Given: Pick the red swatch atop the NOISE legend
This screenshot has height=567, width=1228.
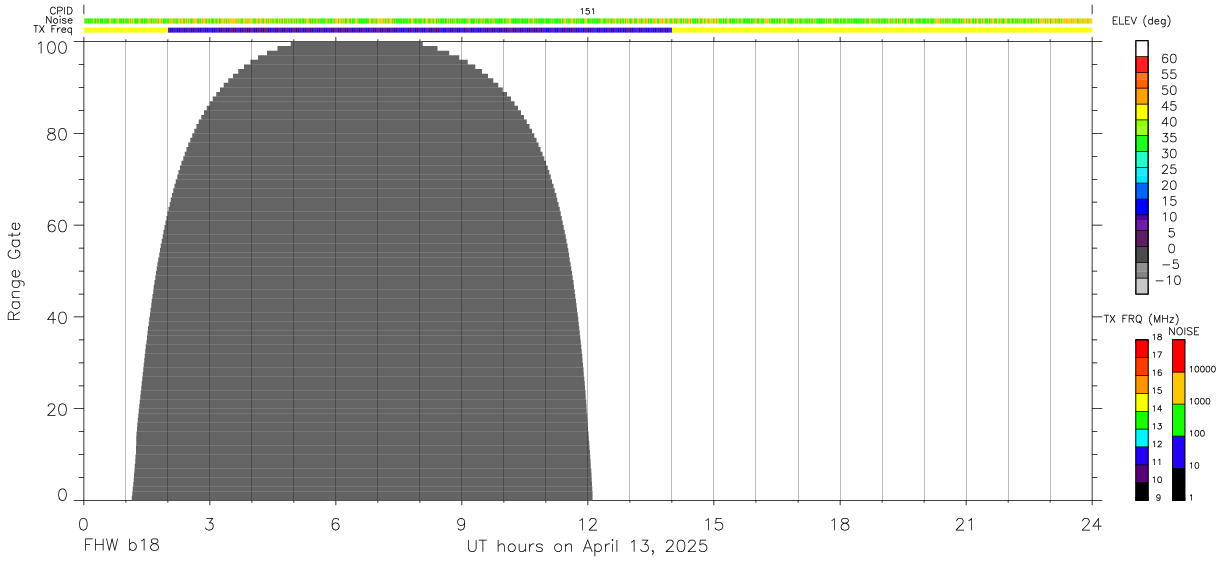Looking at the screenshot, I should [1178, 356].
